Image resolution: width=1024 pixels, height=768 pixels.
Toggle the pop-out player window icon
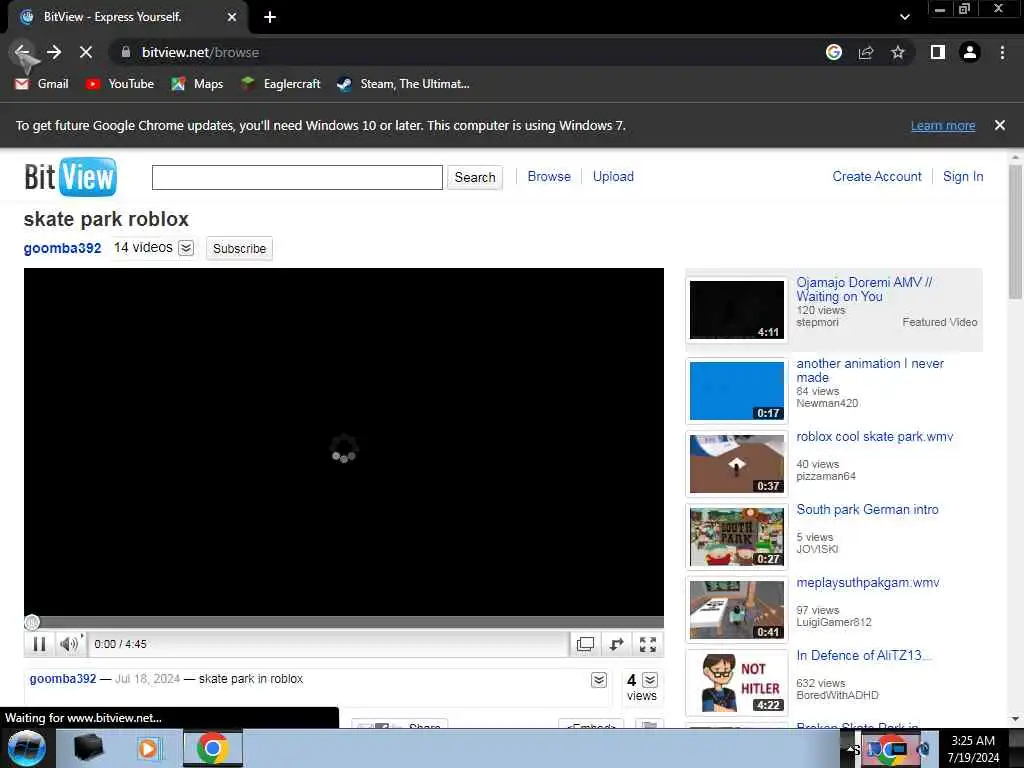coord(585,644)
